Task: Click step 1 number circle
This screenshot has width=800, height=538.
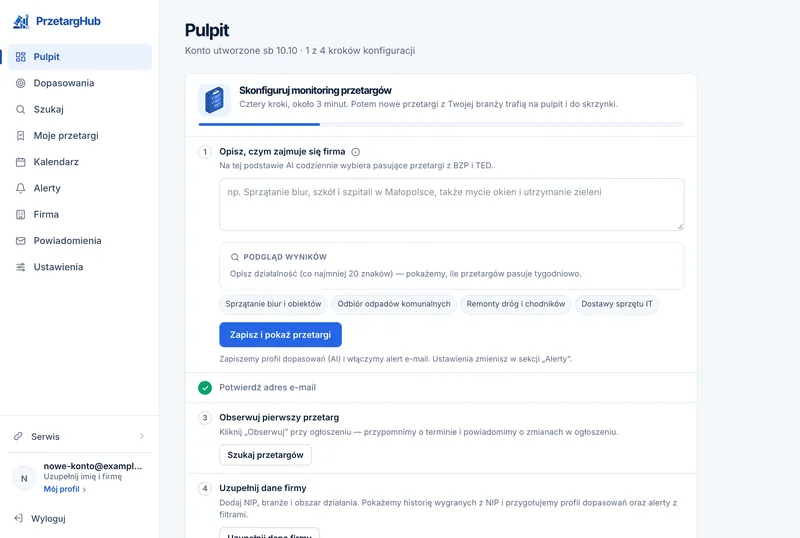Action: pyautogui.click(x=205, y=152)
